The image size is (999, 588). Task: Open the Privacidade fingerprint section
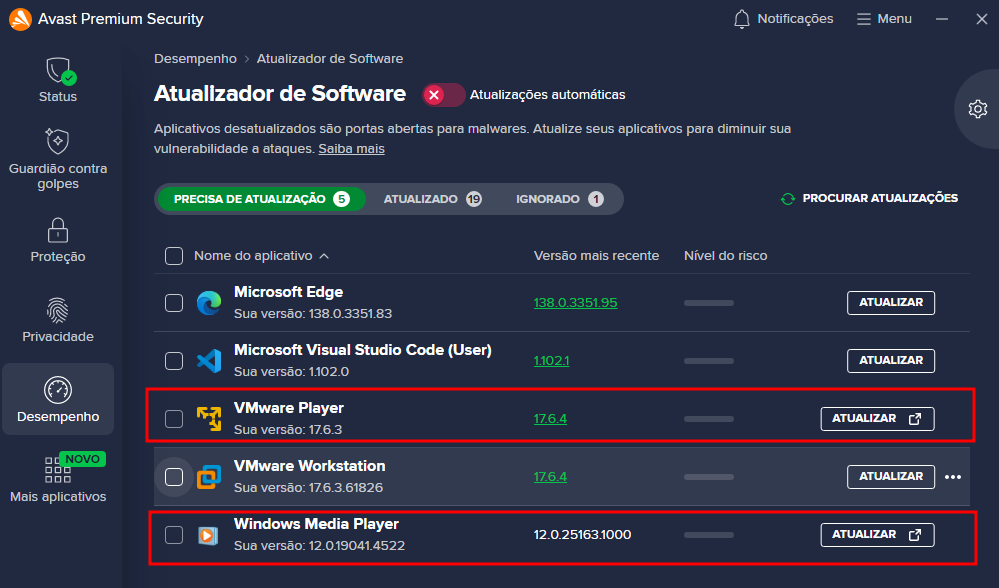pyautogui.click(x=58, y=319)
